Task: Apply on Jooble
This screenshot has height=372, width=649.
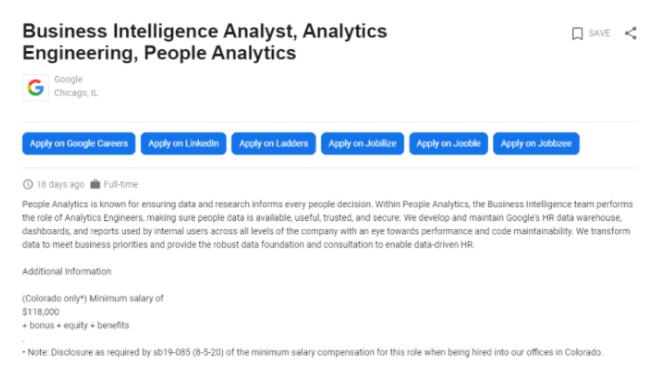Action: click(x=449, y=144)
